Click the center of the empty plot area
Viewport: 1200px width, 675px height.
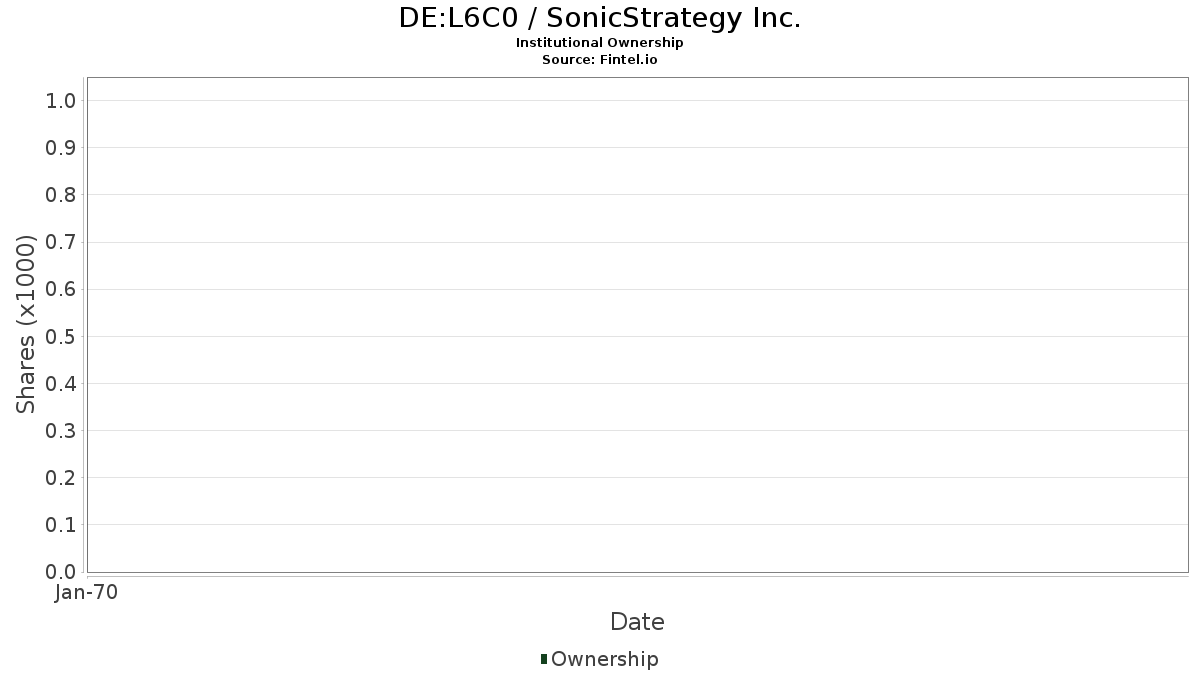click(637, 325)
